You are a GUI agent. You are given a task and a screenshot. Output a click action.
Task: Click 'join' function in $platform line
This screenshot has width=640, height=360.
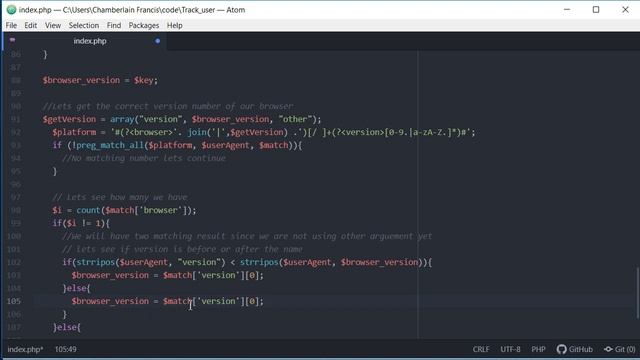pos(197,132)
